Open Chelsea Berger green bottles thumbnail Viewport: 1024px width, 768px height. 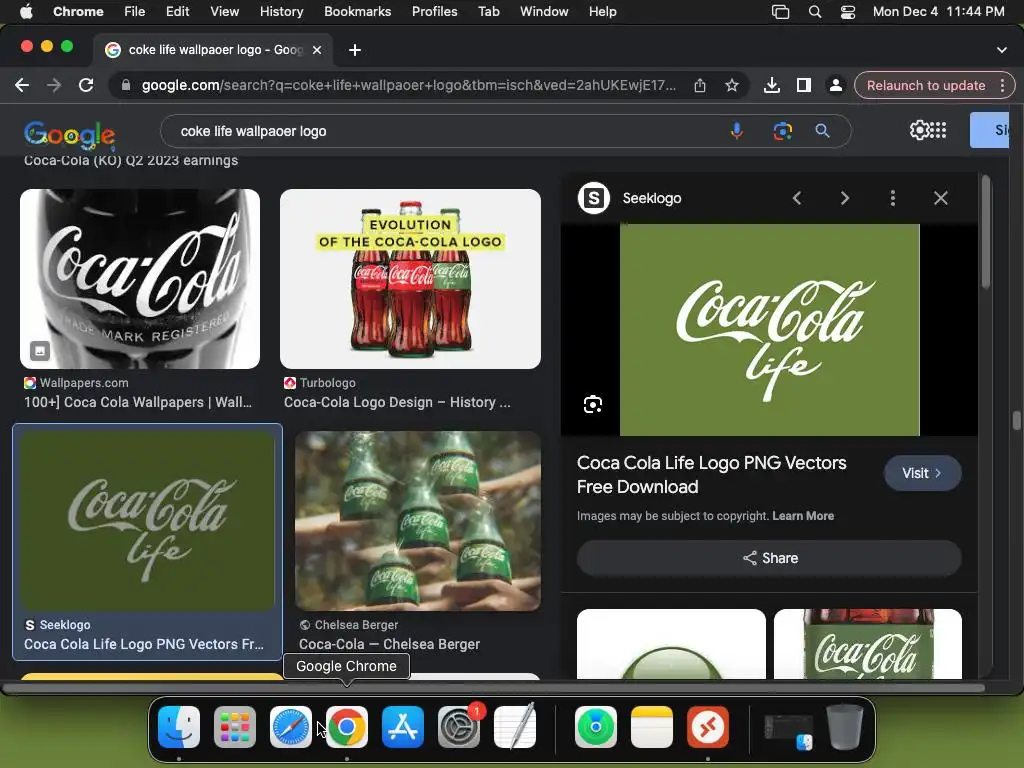pos(418,520)
